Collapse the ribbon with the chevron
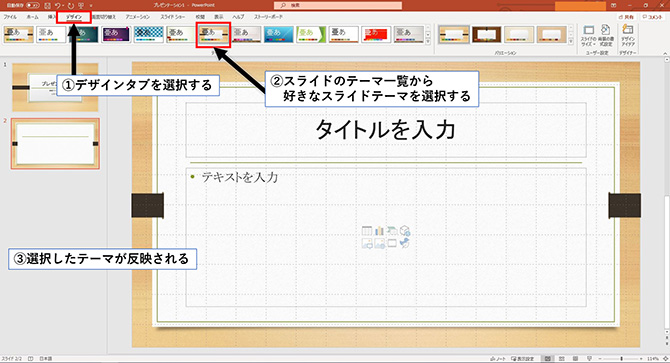Image resolution: width=670 pixels, height=363 pixels. 665,53
